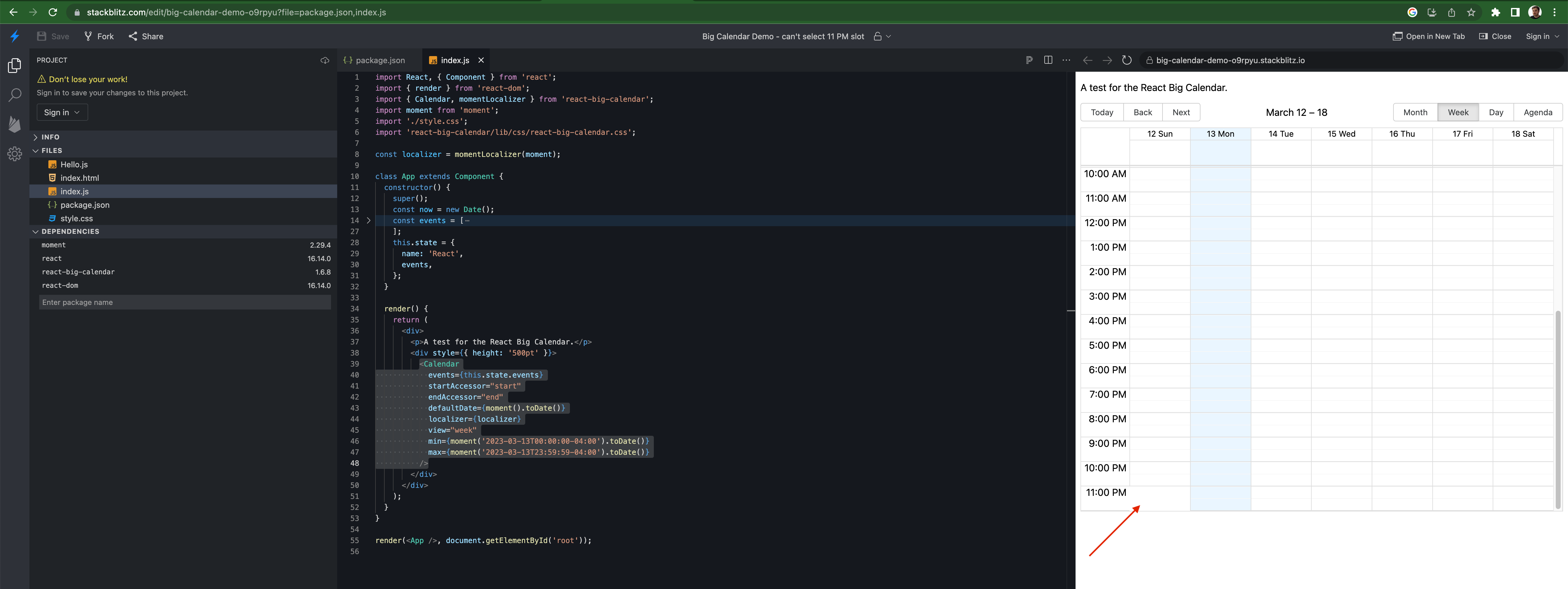Click the export project cloud icon
1568x589 pixels.
(324, 60)
